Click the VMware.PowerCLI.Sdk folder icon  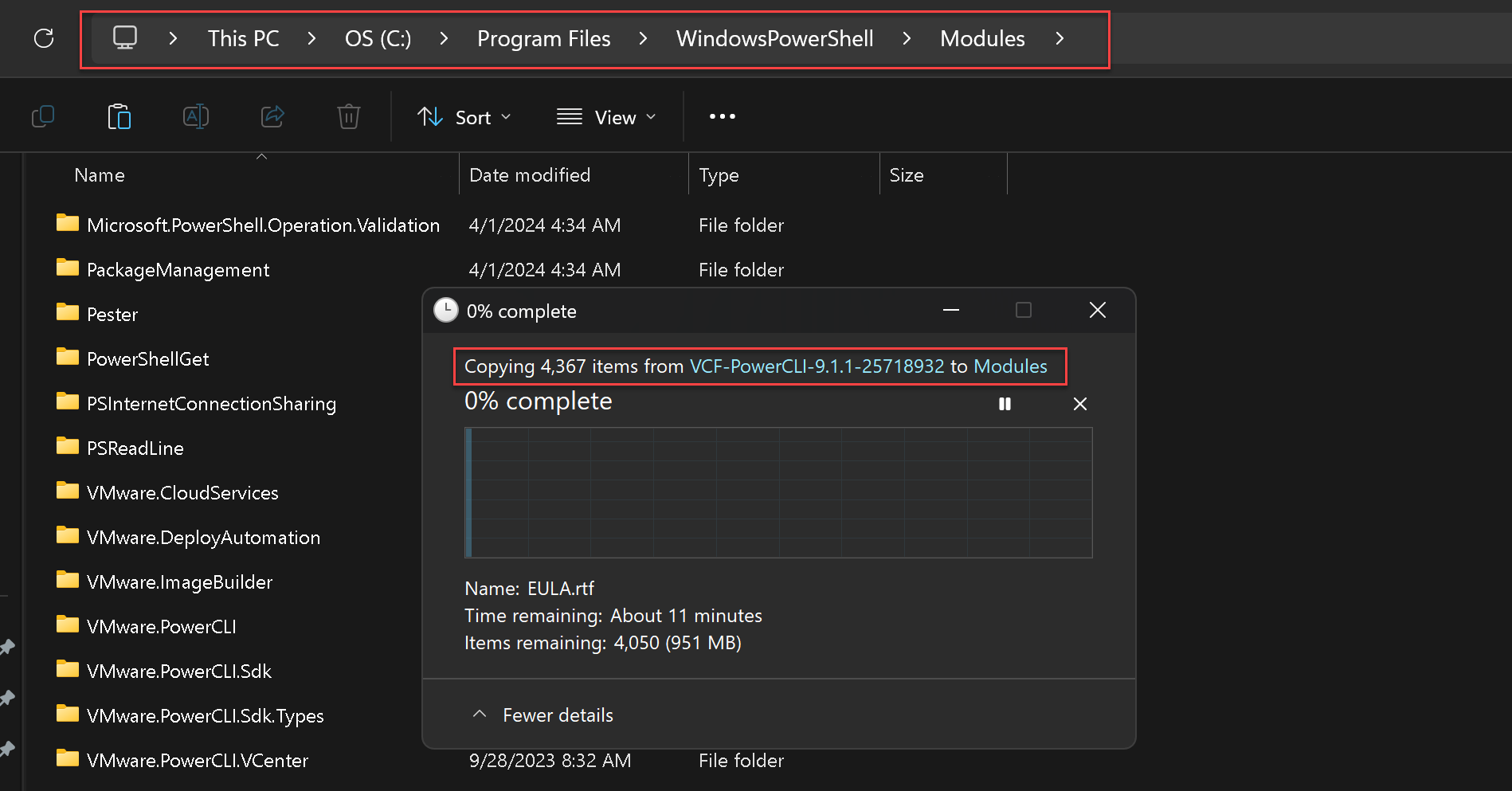[x=68, y=669]
